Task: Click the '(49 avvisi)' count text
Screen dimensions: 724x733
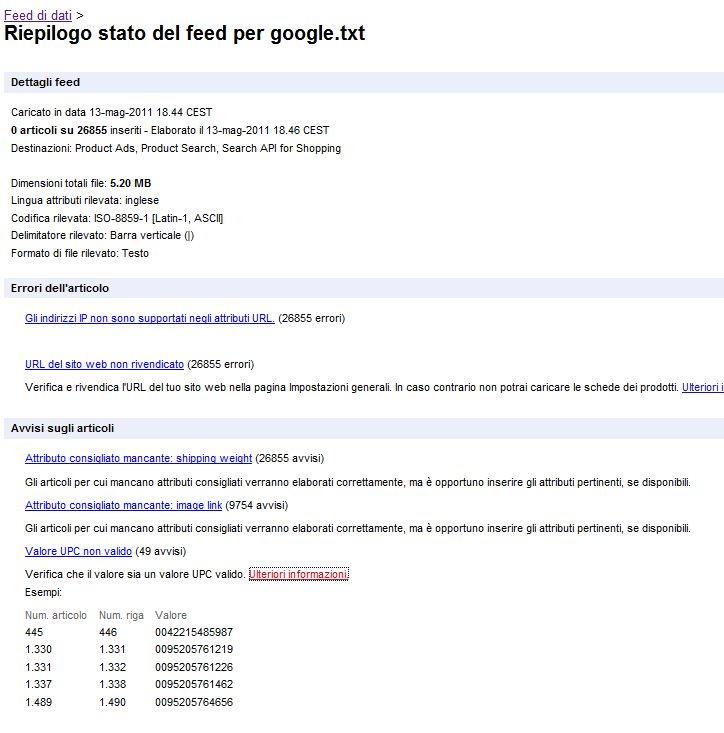Action: (x=160, y=551)
